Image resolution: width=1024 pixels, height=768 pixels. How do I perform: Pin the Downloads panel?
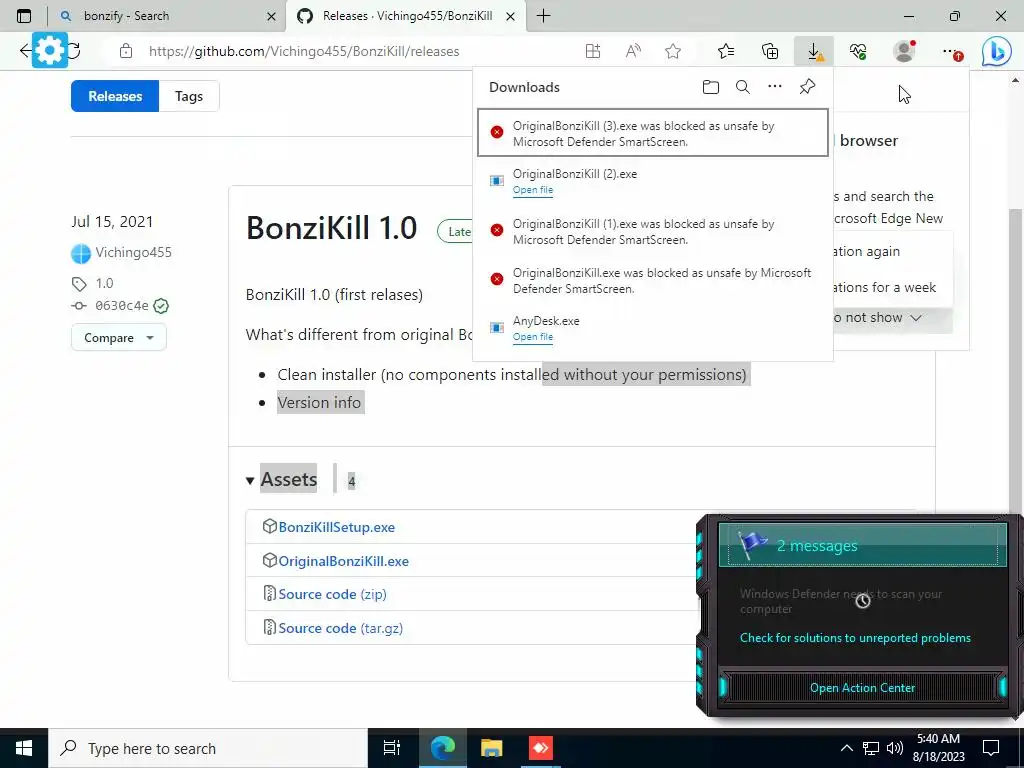[807, 86]
